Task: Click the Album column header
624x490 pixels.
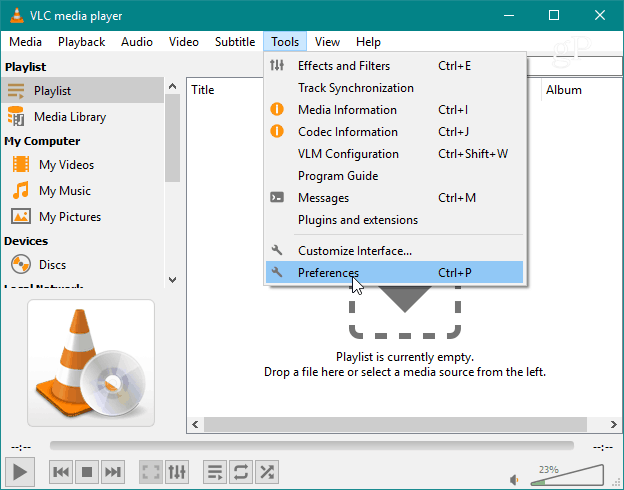Action: tap(564, 90)
